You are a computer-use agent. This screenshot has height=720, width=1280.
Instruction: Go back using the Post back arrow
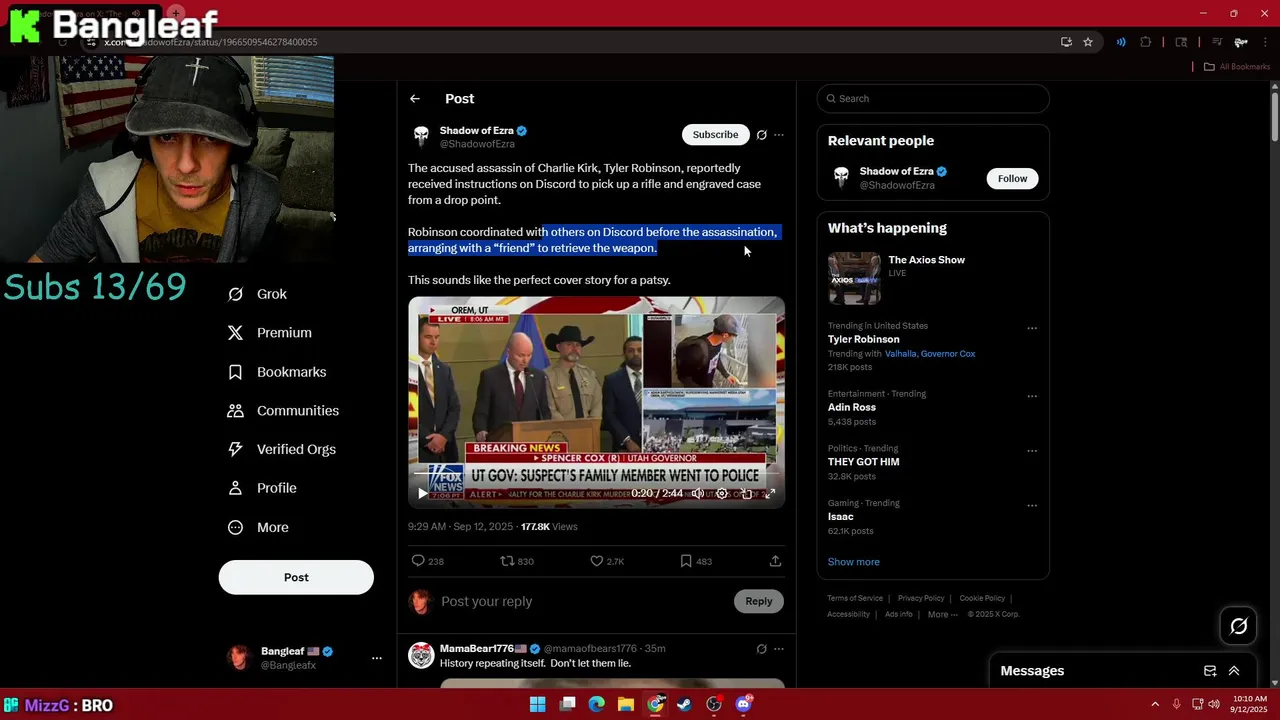click(415, 99)
